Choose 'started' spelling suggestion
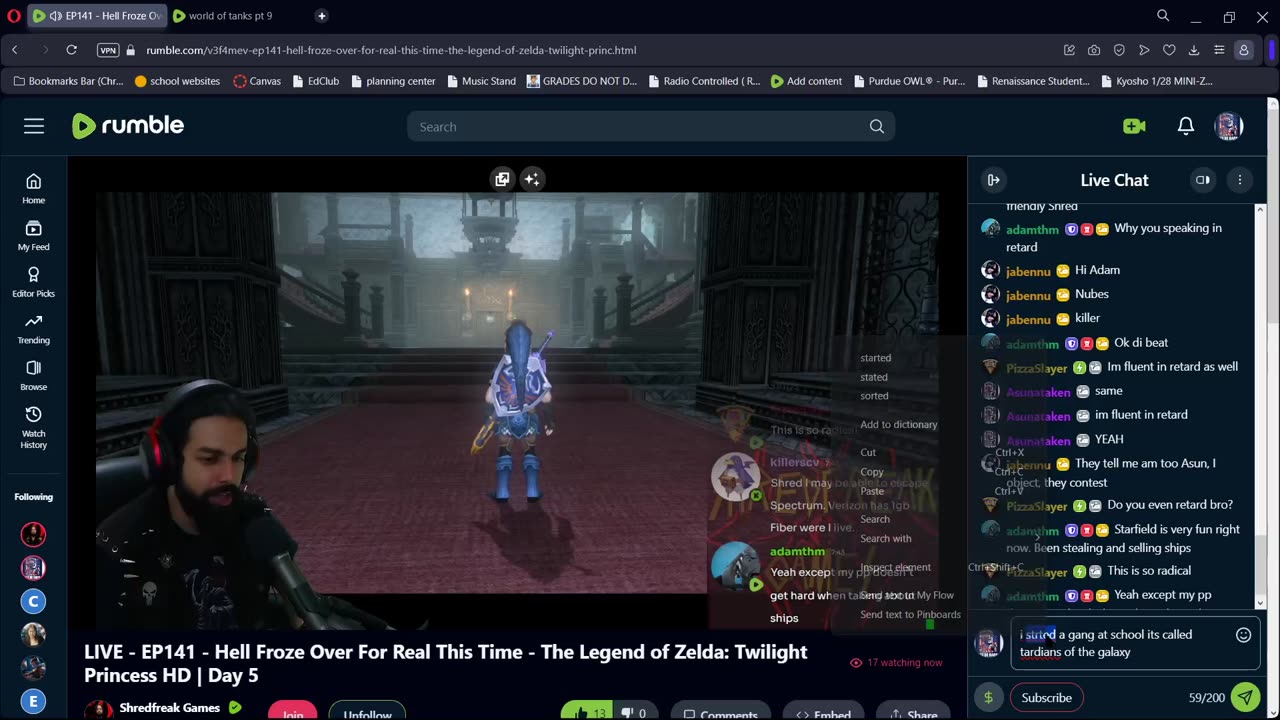1280x720 pixels. click(876, 358)
